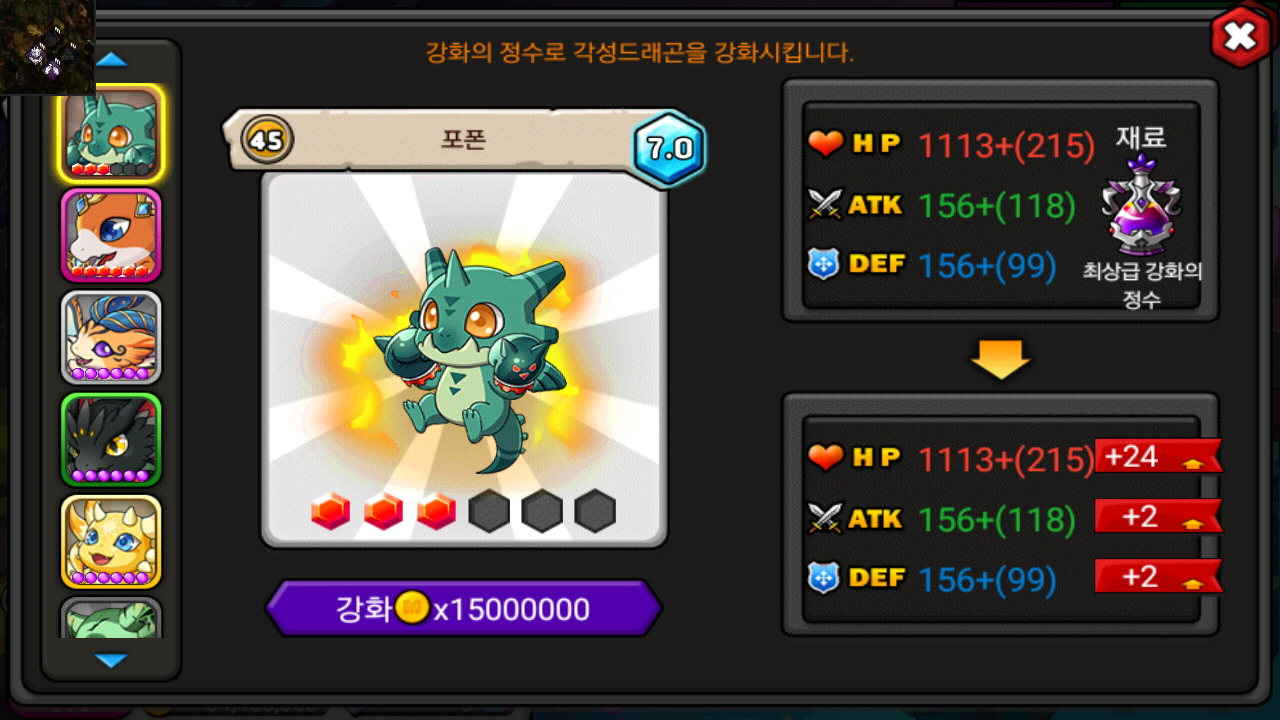Click the blue hexagon 7.0 grade badge
The height and width of the screenshot is (720, 1280).
coord(669,149)
